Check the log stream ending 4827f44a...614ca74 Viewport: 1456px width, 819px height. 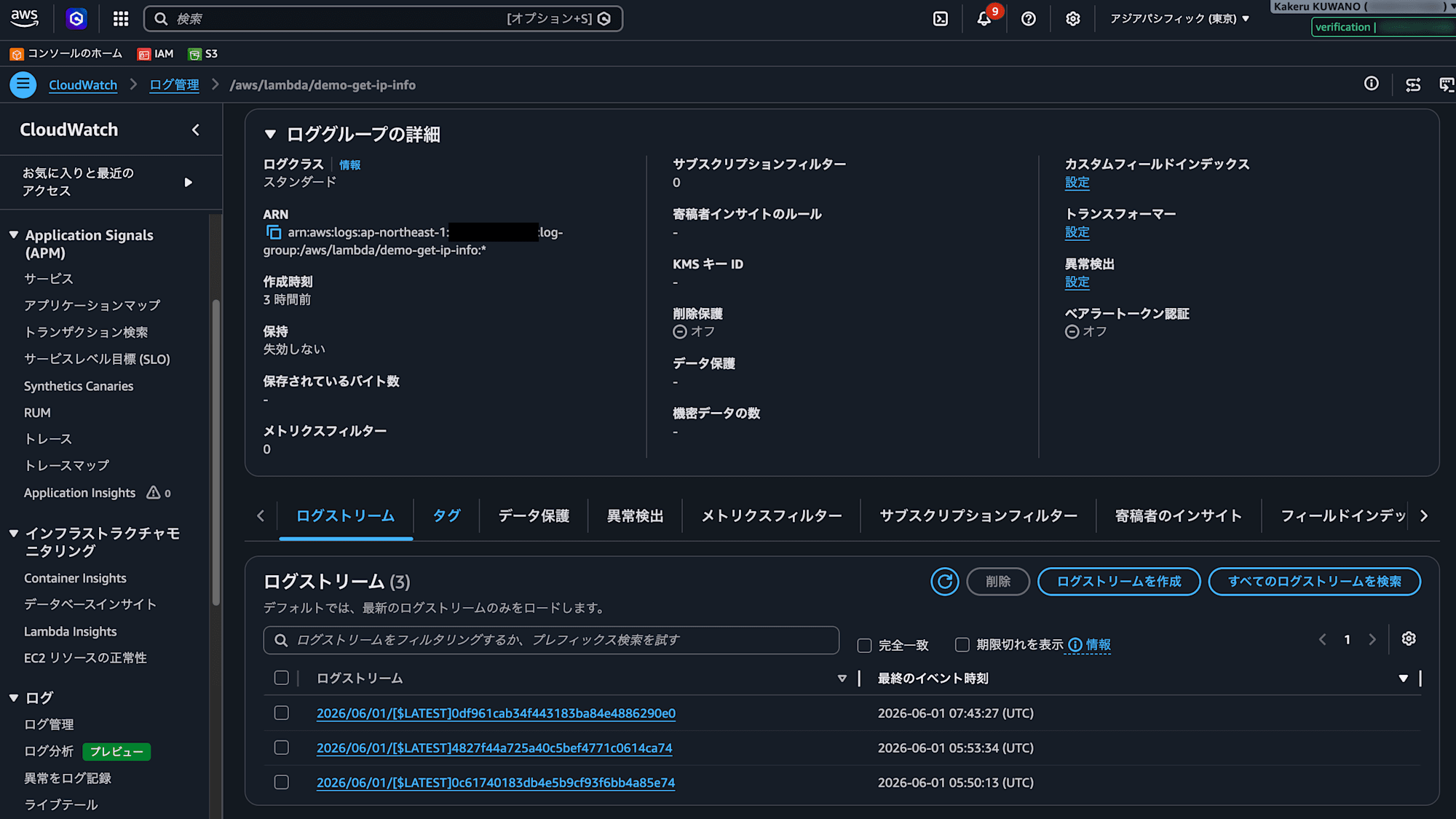(282, 748)
